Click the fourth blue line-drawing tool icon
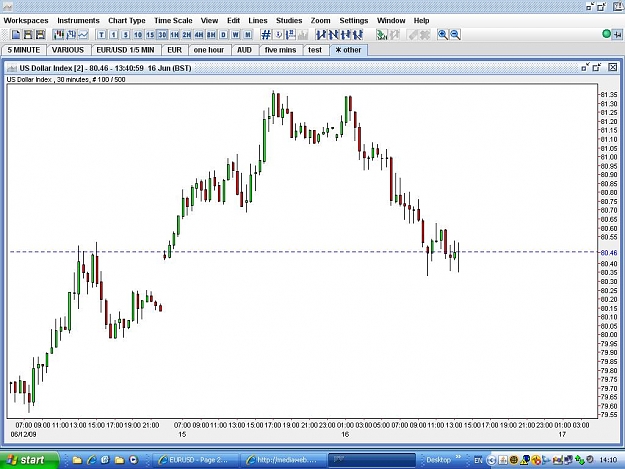 tap(358, 35)
